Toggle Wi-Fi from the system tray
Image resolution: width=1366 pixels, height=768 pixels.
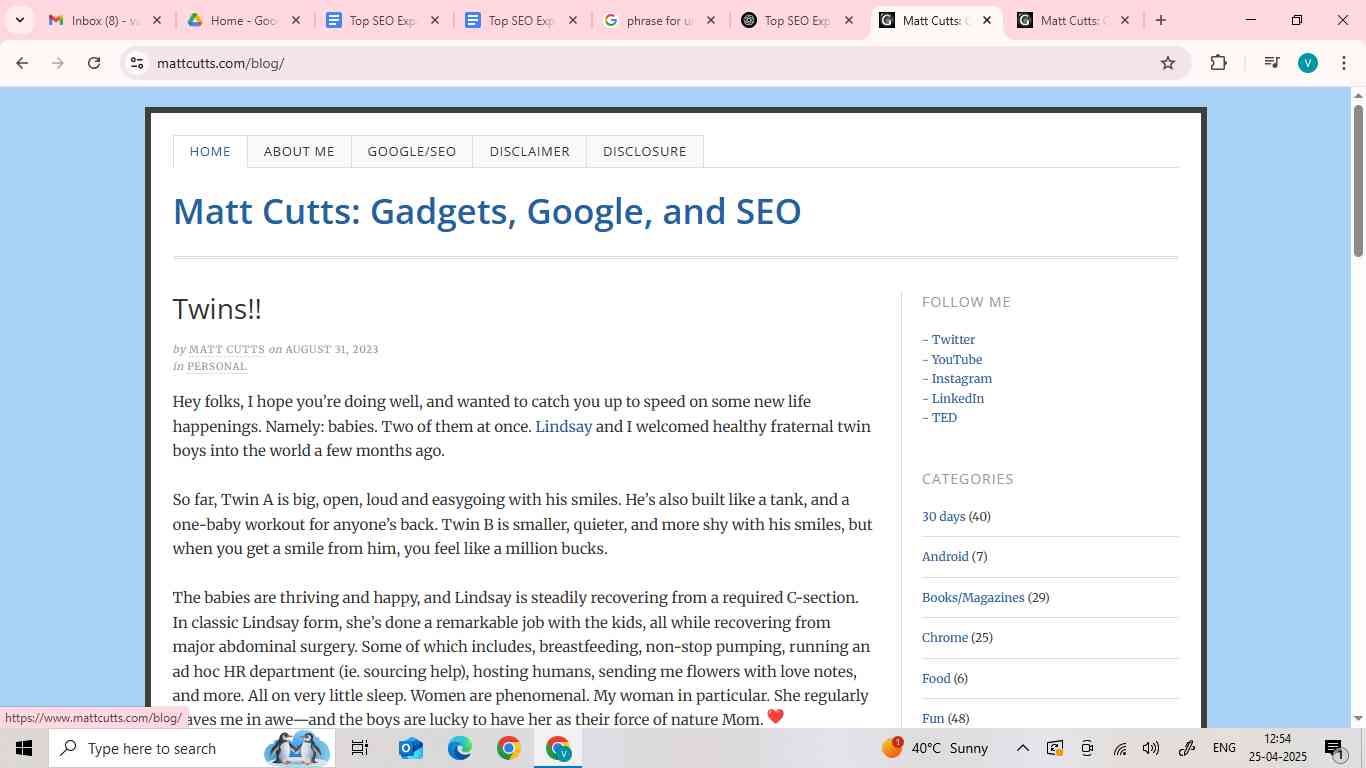tap(1118, 748)
